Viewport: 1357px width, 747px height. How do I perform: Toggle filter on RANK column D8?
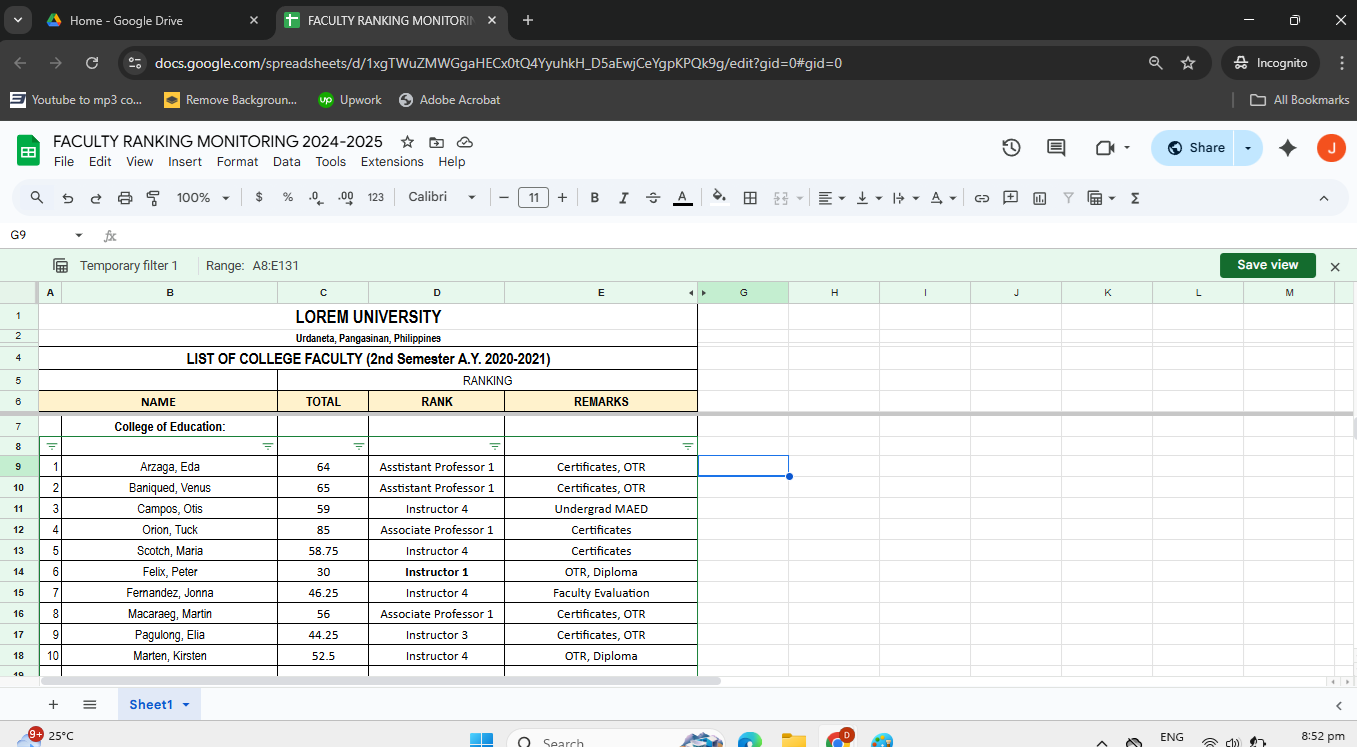tap(495, 446)
